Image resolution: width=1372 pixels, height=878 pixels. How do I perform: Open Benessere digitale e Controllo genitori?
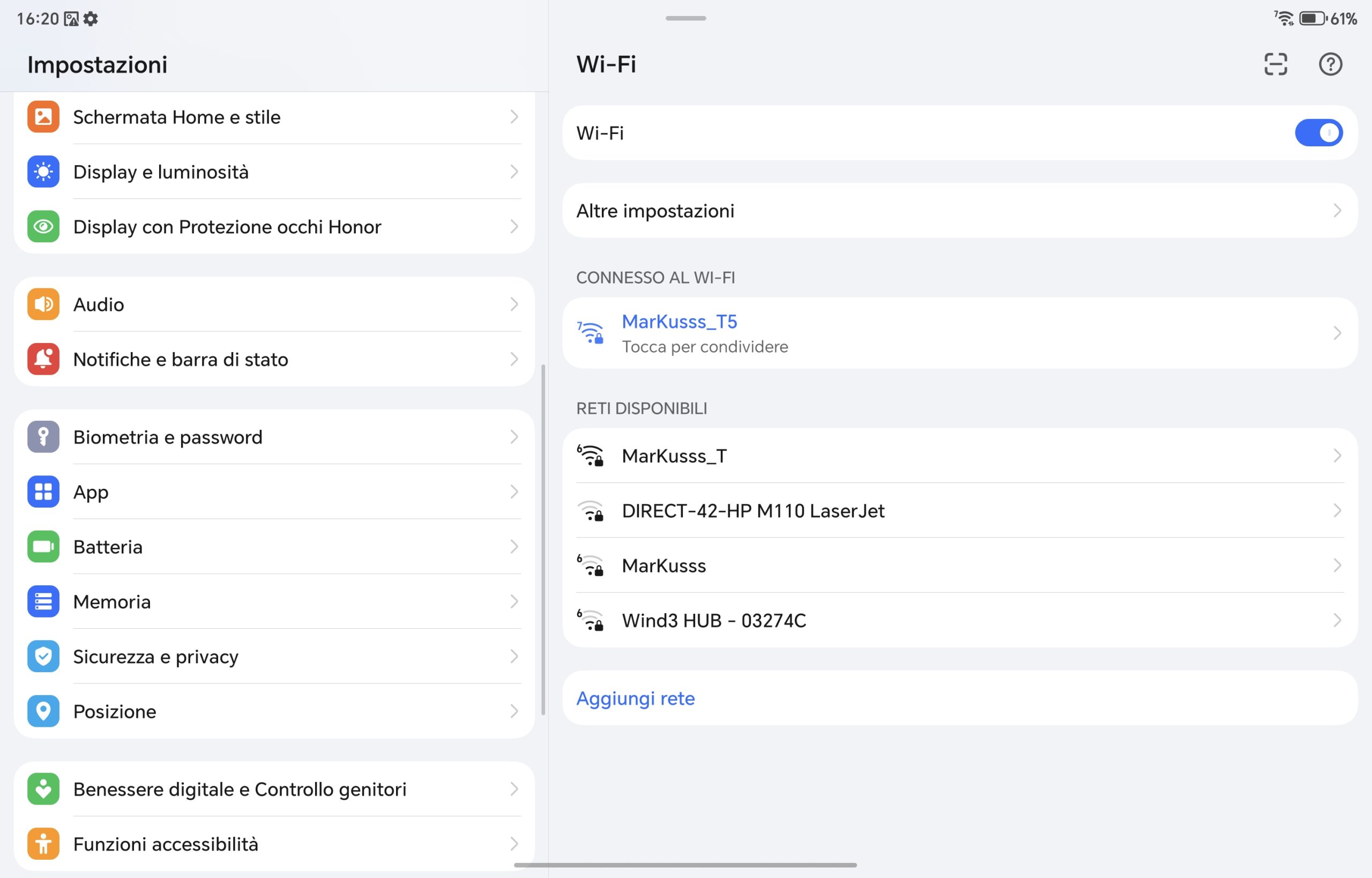[274, 789]
